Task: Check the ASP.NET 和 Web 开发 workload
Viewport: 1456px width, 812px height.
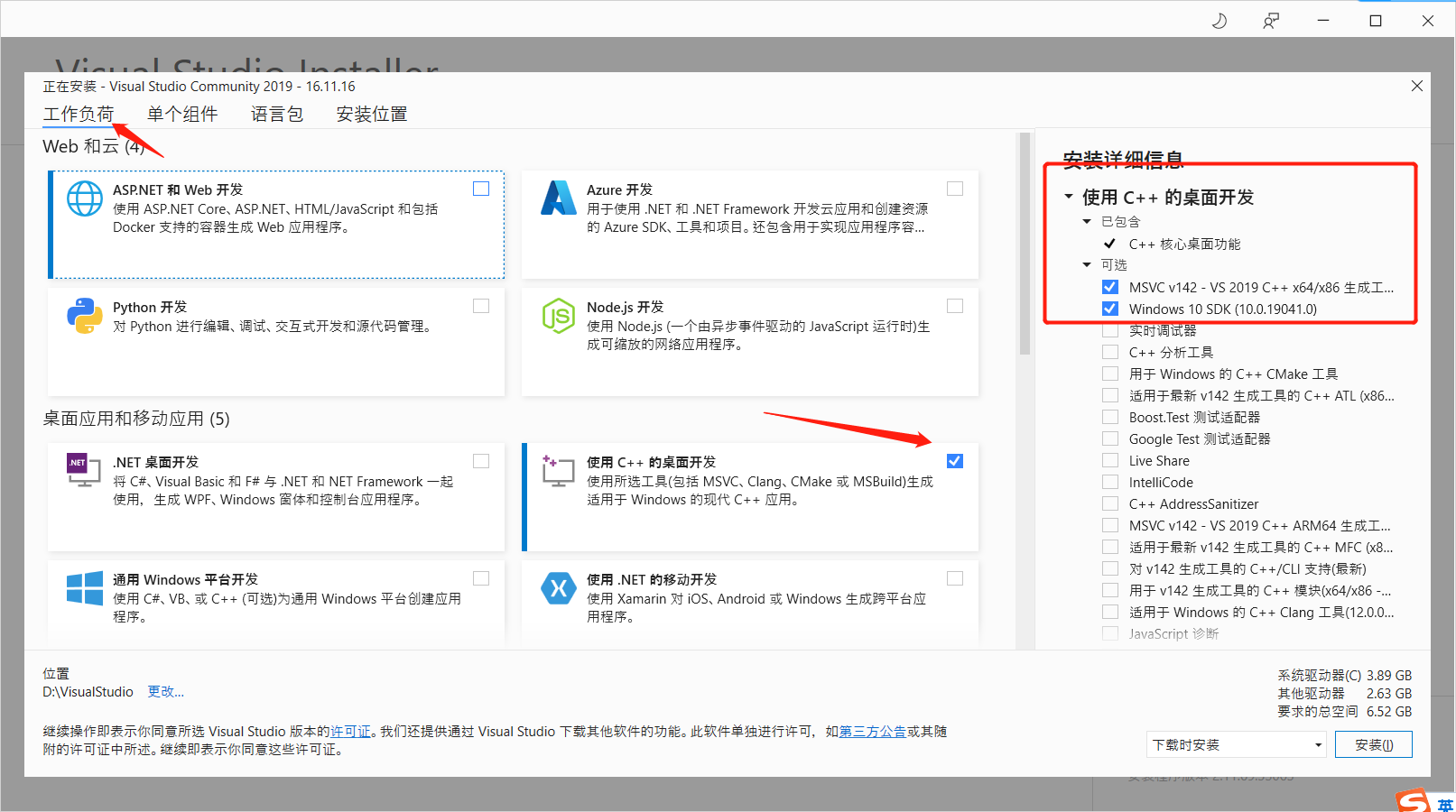Action: coord(481,189)
